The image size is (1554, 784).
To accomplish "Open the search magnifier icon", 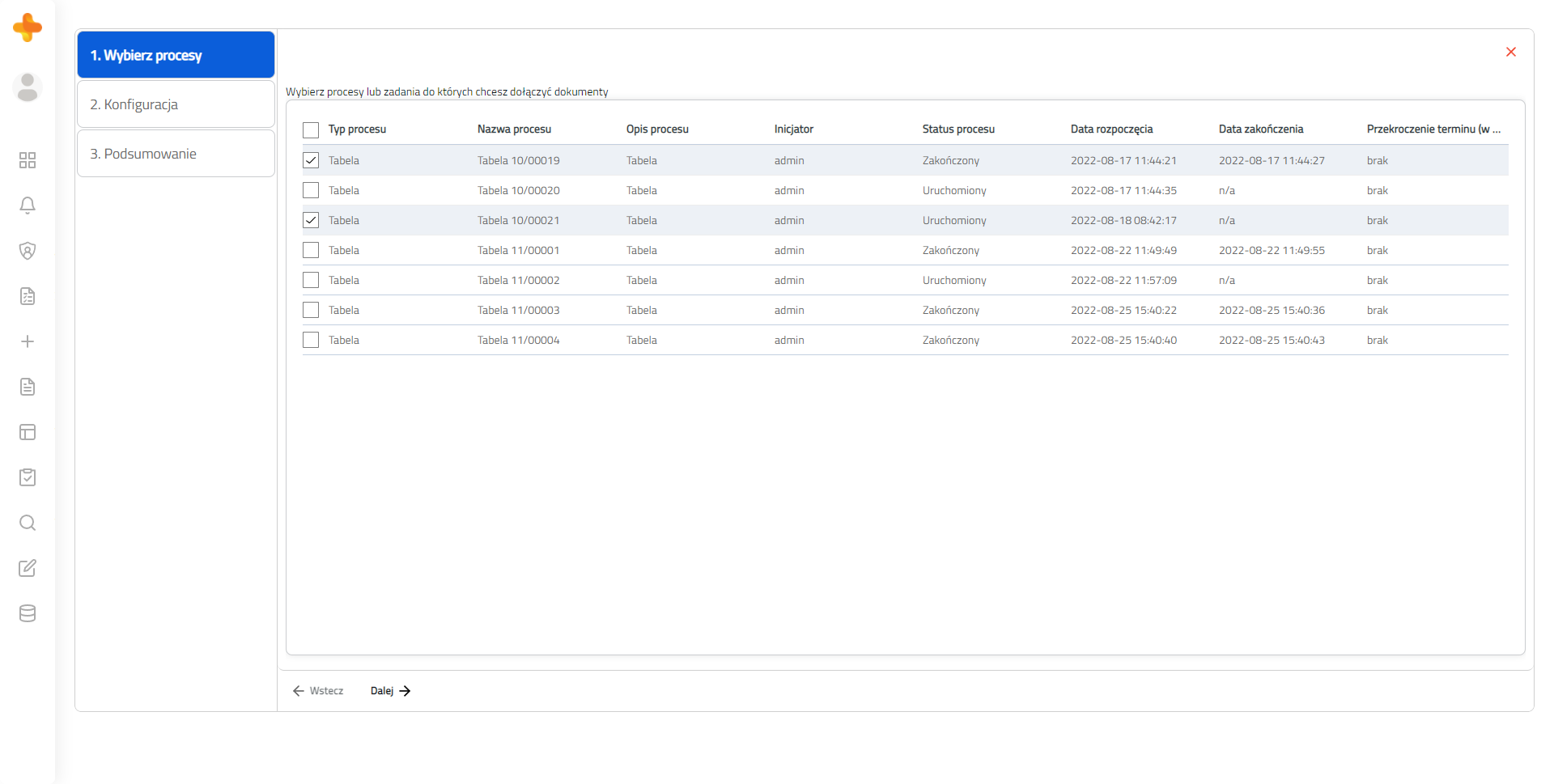I will (28, 523).
